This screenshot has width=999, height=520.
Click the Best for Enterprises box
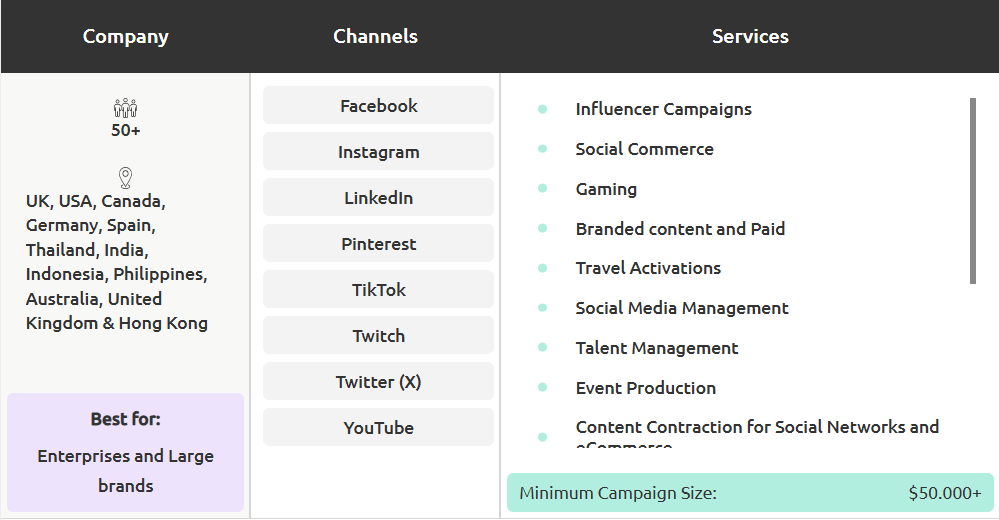tap(125, 453)
